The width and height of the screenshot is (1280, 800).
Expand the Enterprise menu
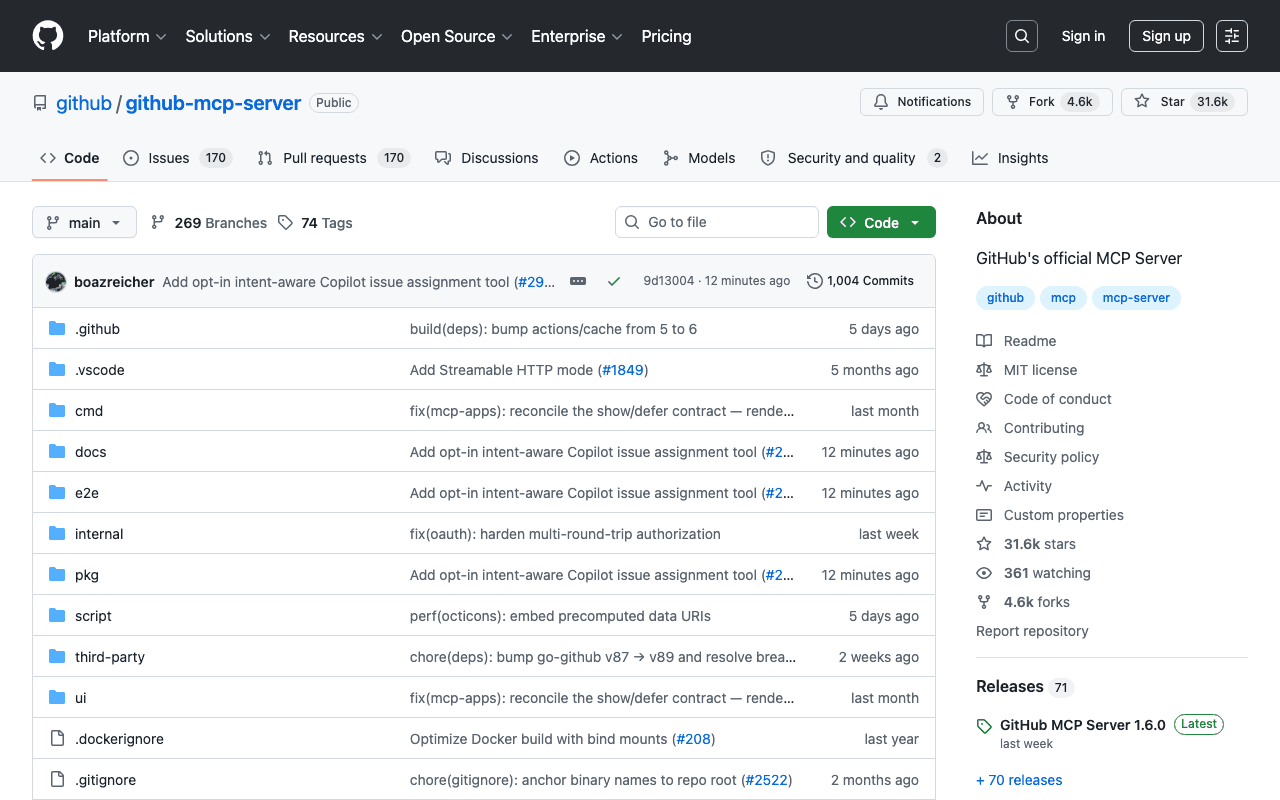(577, 36)
